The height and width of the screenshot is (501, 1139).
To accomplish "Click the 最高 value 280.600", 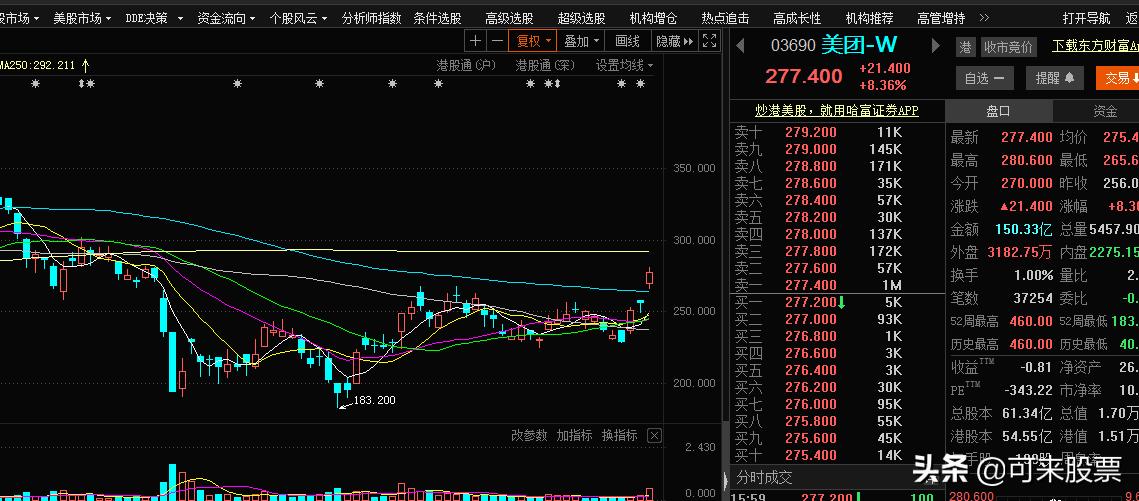I will (x=1026, y=160).
